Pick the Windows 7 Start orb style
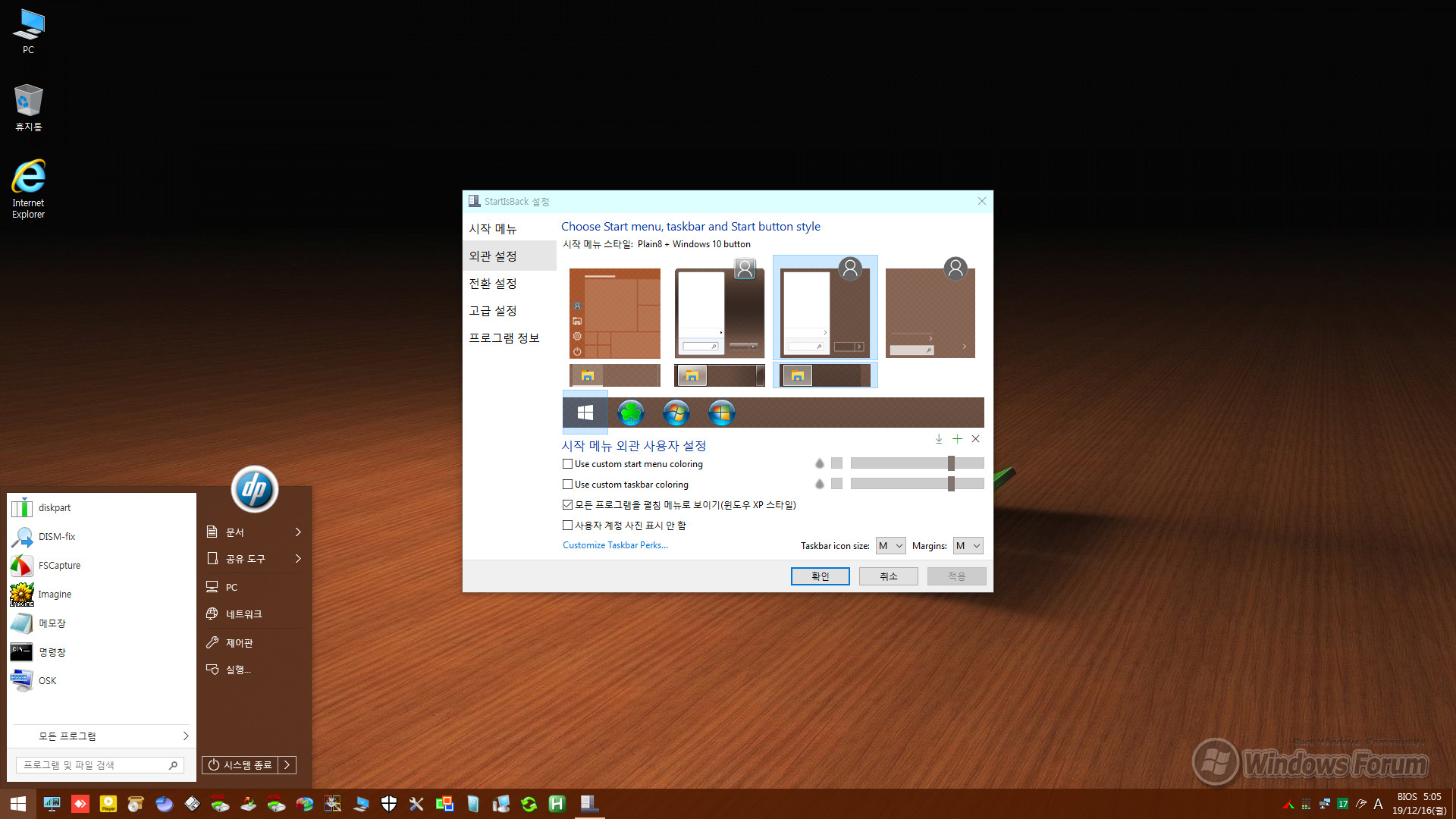 click(676, 413)
